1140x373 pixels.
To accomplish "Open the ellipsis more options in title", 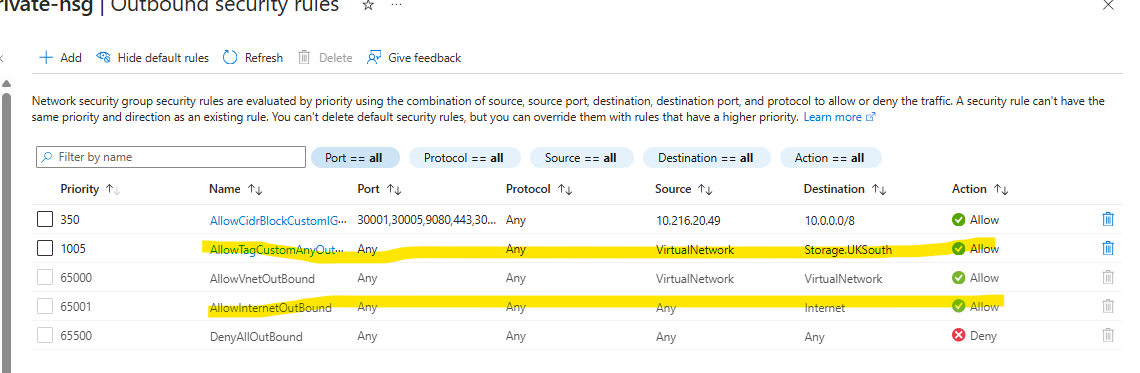I will tap(396, 5).
